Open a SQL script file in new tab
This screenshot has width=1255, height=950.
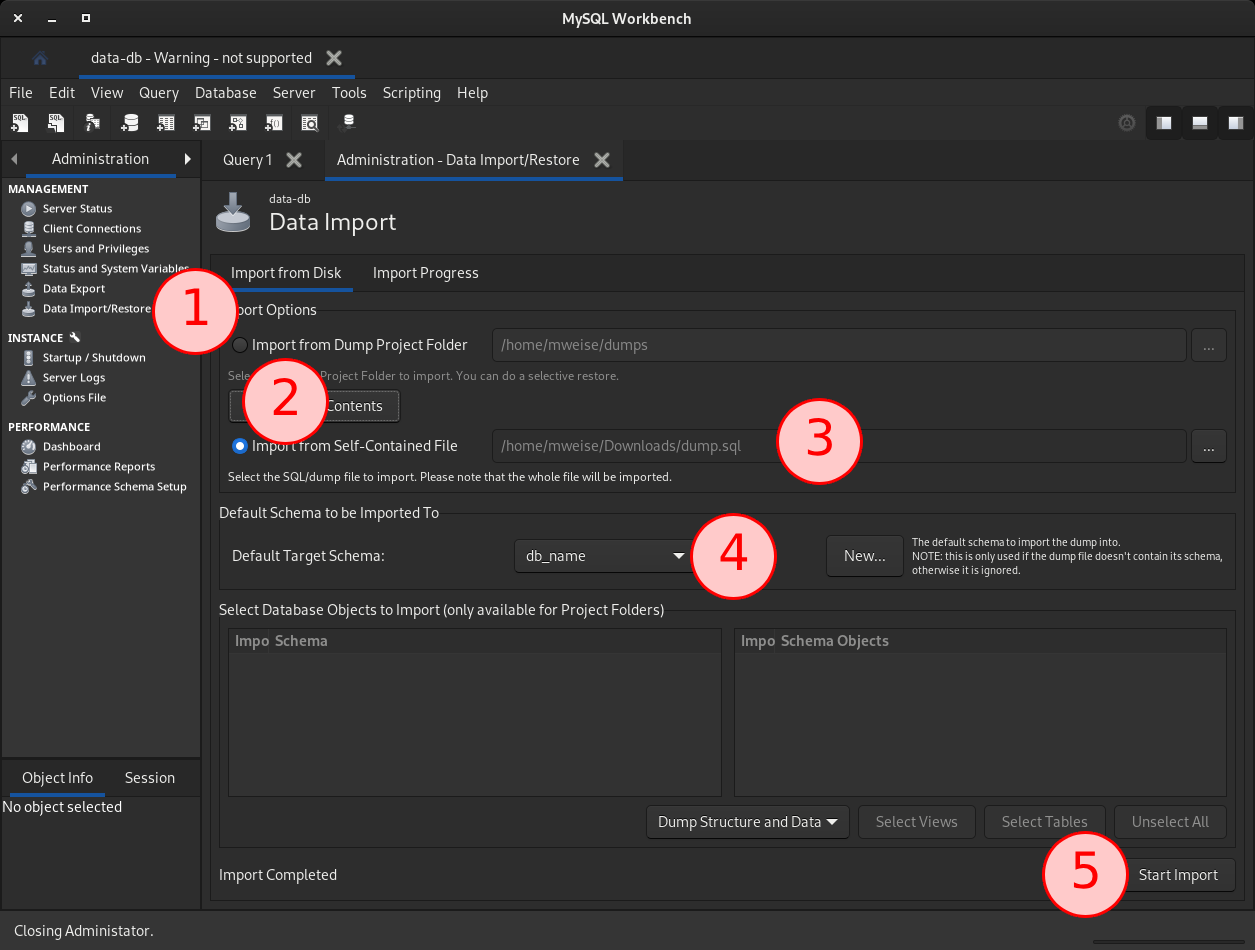coord(56,122)
